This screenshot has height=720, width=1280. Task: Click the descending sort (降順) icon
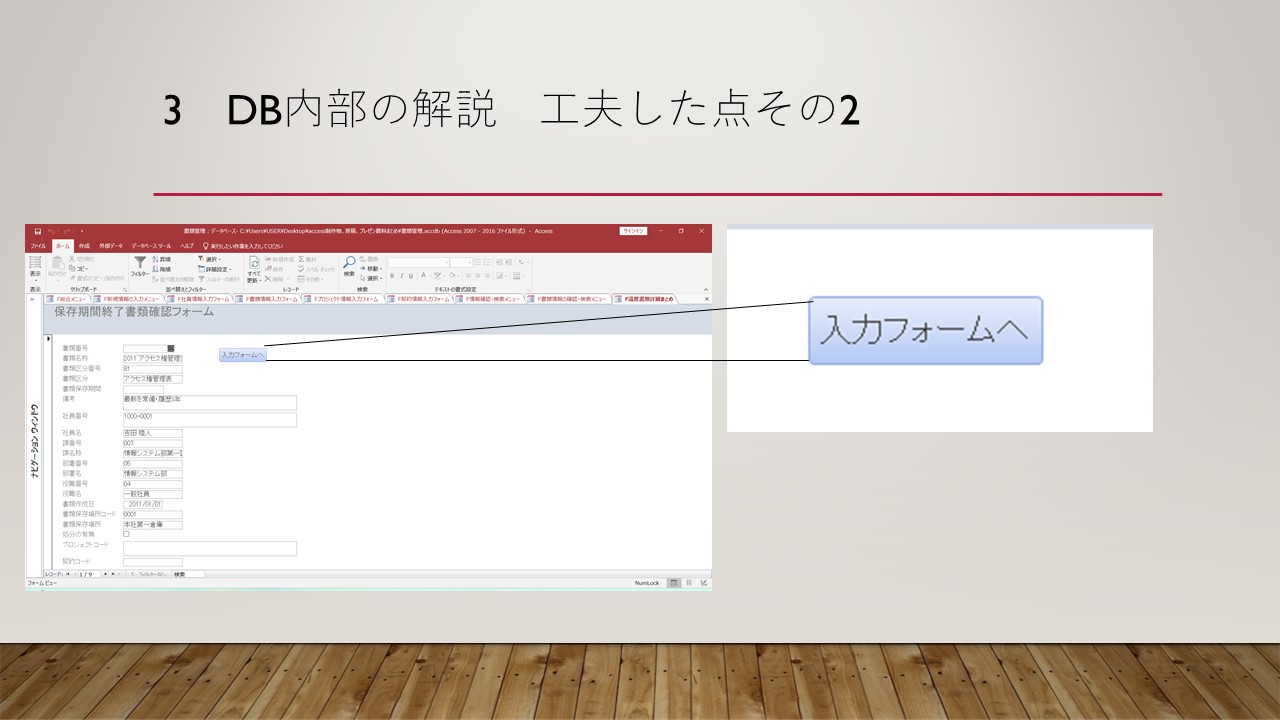coord(155,269)
